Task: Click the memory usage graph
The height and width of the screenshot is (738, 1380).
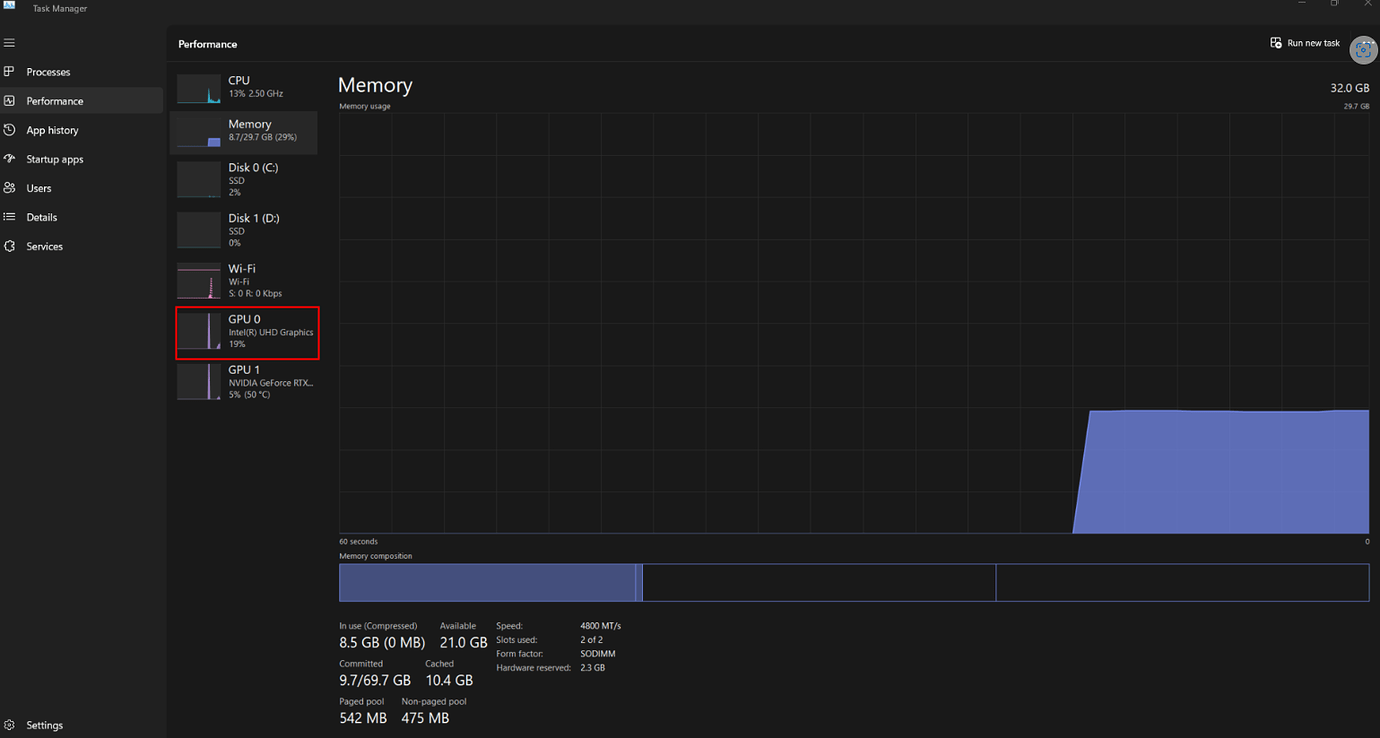Action: (x=853, y=323)
